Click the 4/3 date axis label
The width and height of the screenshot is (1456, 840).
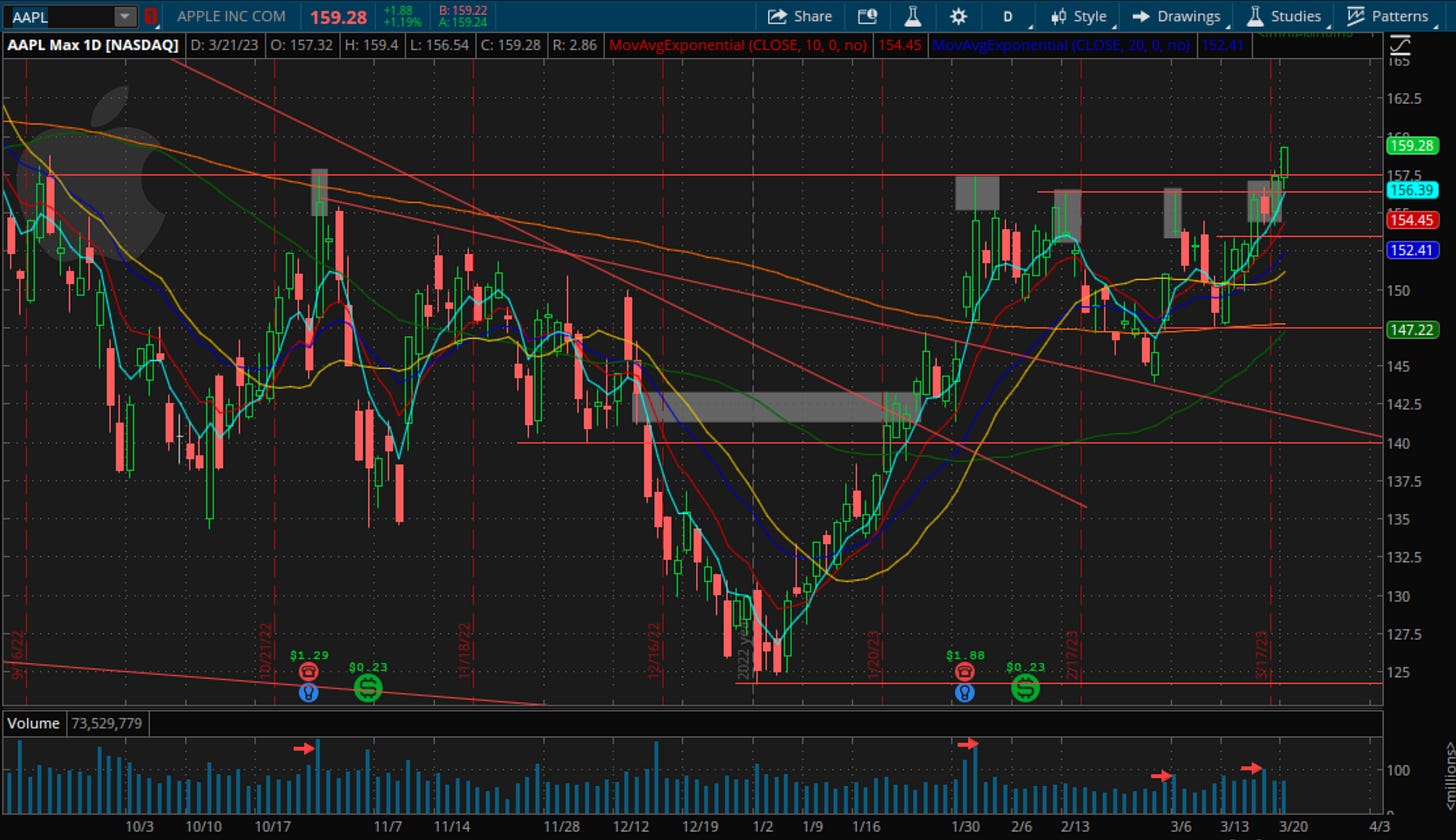pos(1379,826)
